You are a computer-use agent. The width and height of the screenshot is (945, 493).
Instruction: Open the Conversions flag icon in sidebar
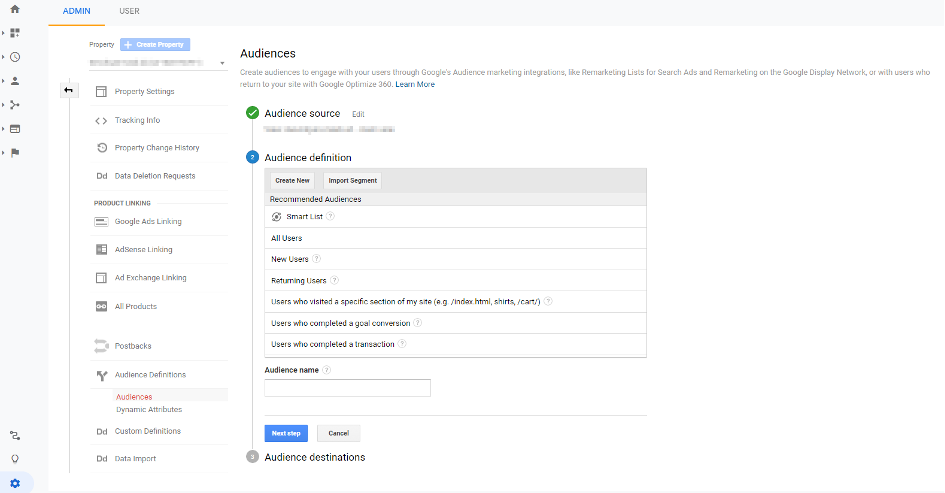point(14,153)
